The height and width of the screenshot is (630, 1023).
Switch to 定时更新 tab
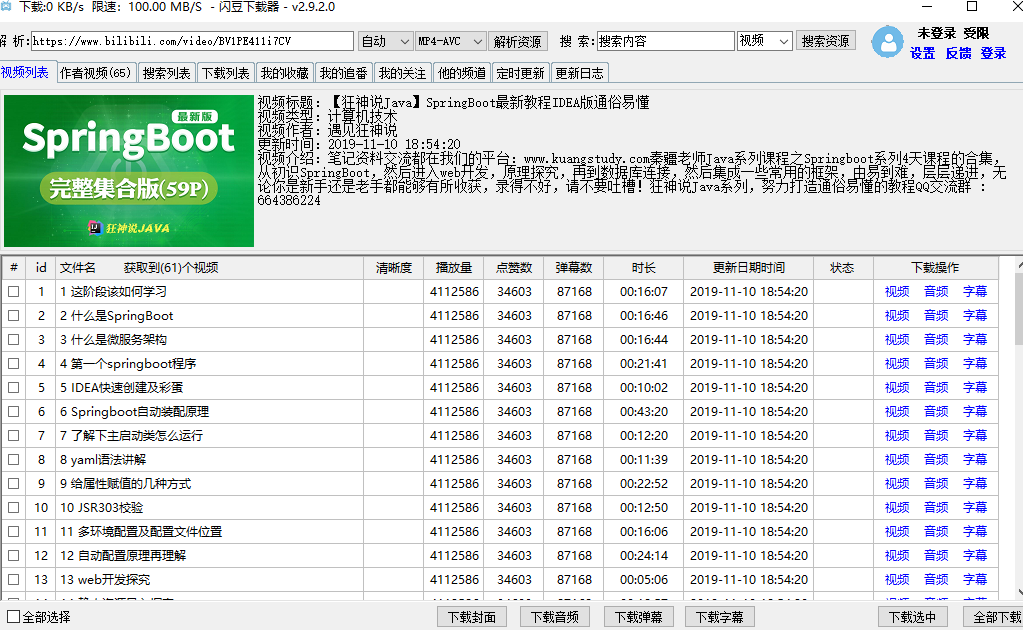pyautogui.click(x=521, y=73)
